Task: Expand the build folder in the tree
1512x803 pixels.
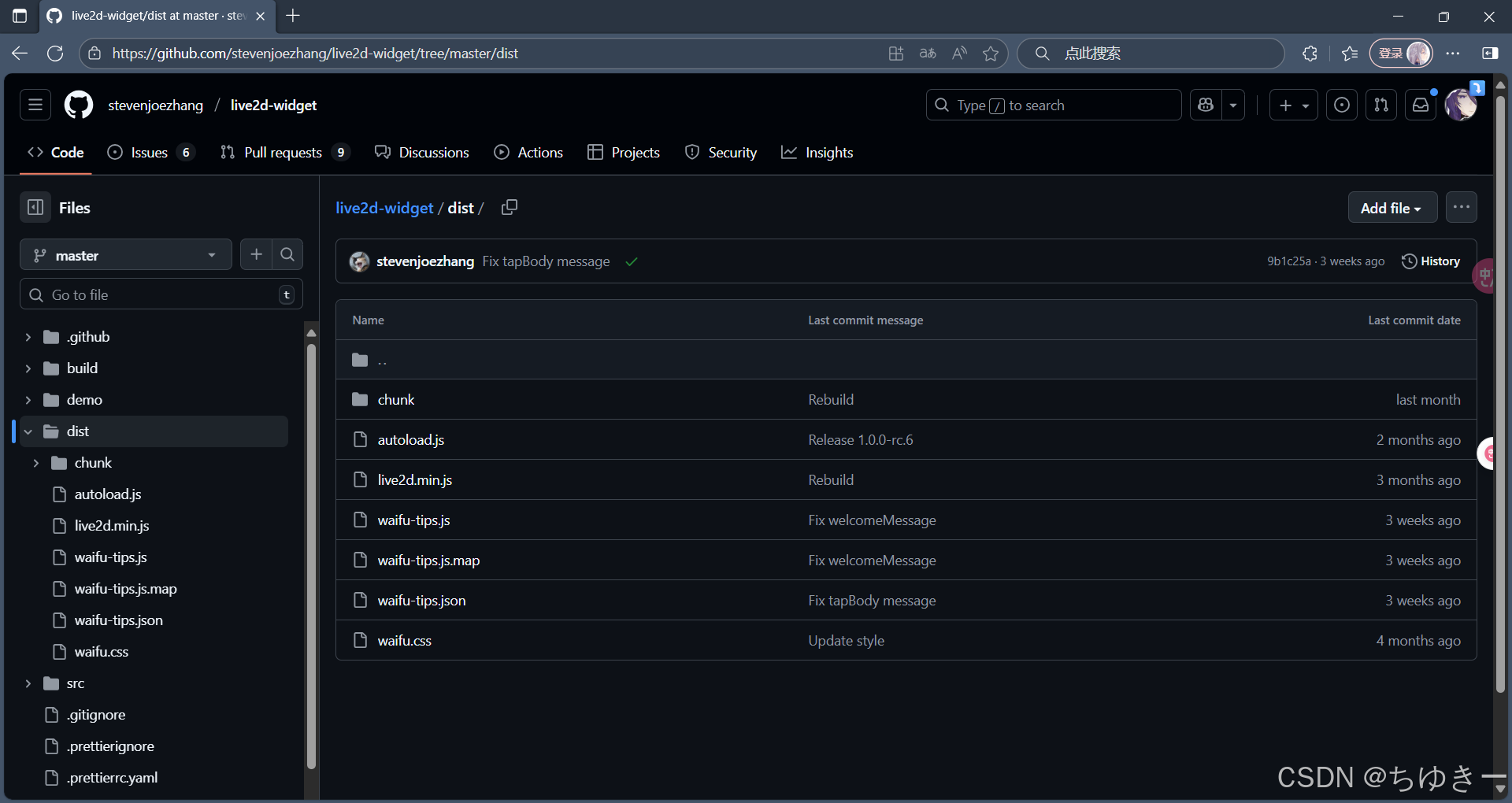Action: click(28, 368)
